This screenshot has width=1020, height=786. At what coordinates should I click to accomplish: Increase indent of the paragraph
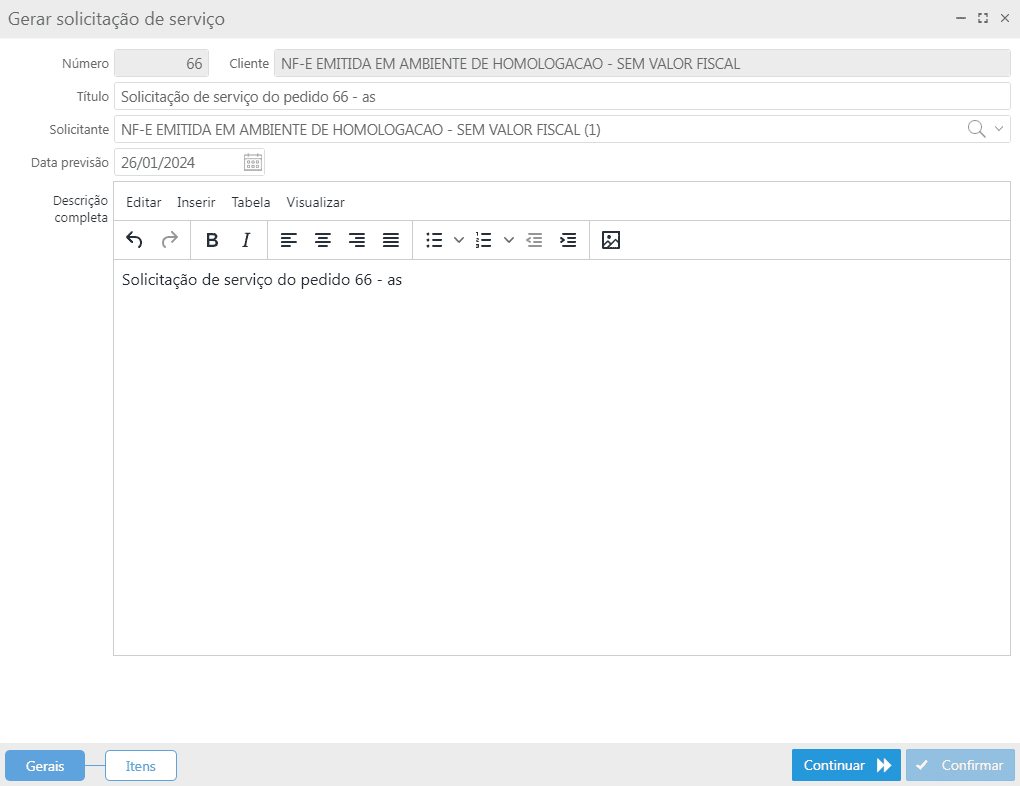[568, 240]
